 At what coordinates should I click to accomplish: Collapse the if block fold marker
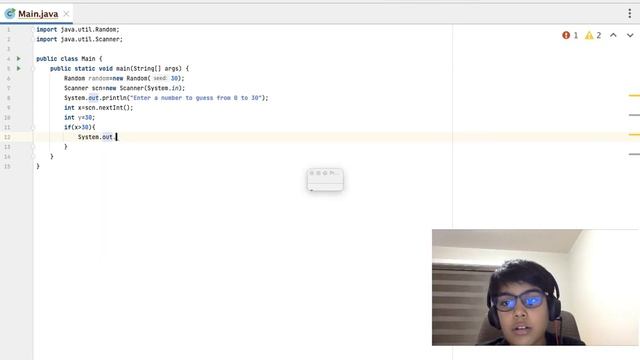click(x=33, y=127)
